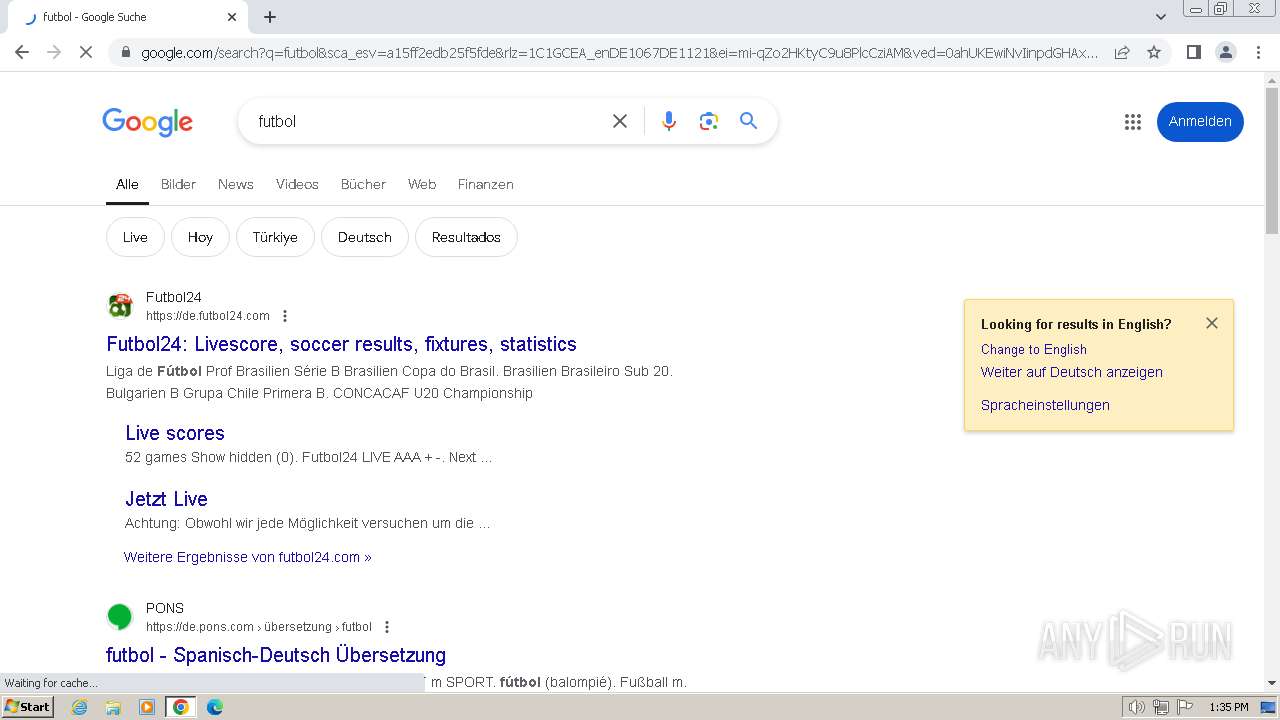Switch to the Bücher tab
Viewport: 1280px width, 720px height.
click(363, 184)
